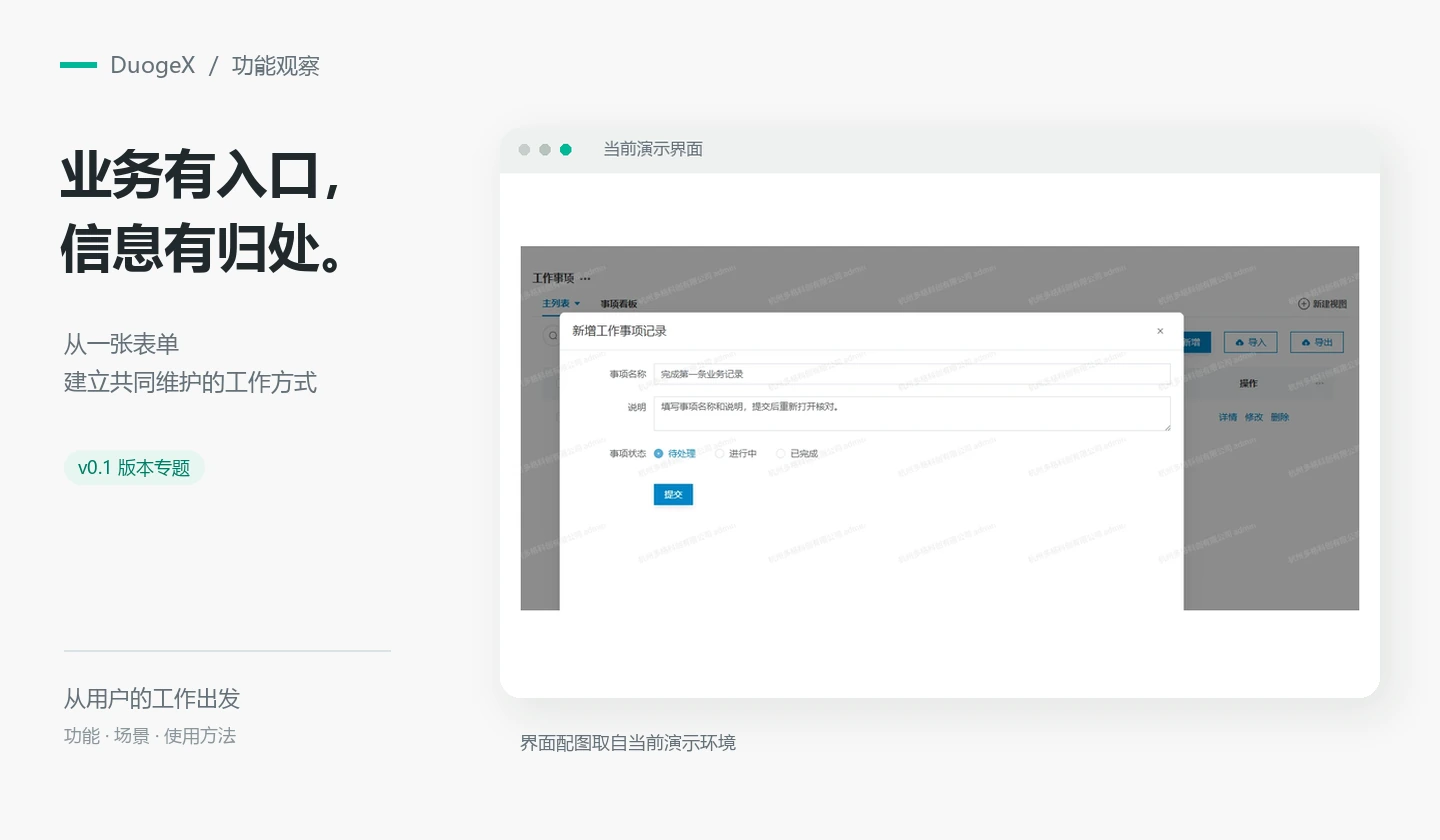
Task: Open 新建视图 with plus icon
Action: click(x=1322, y=304)
